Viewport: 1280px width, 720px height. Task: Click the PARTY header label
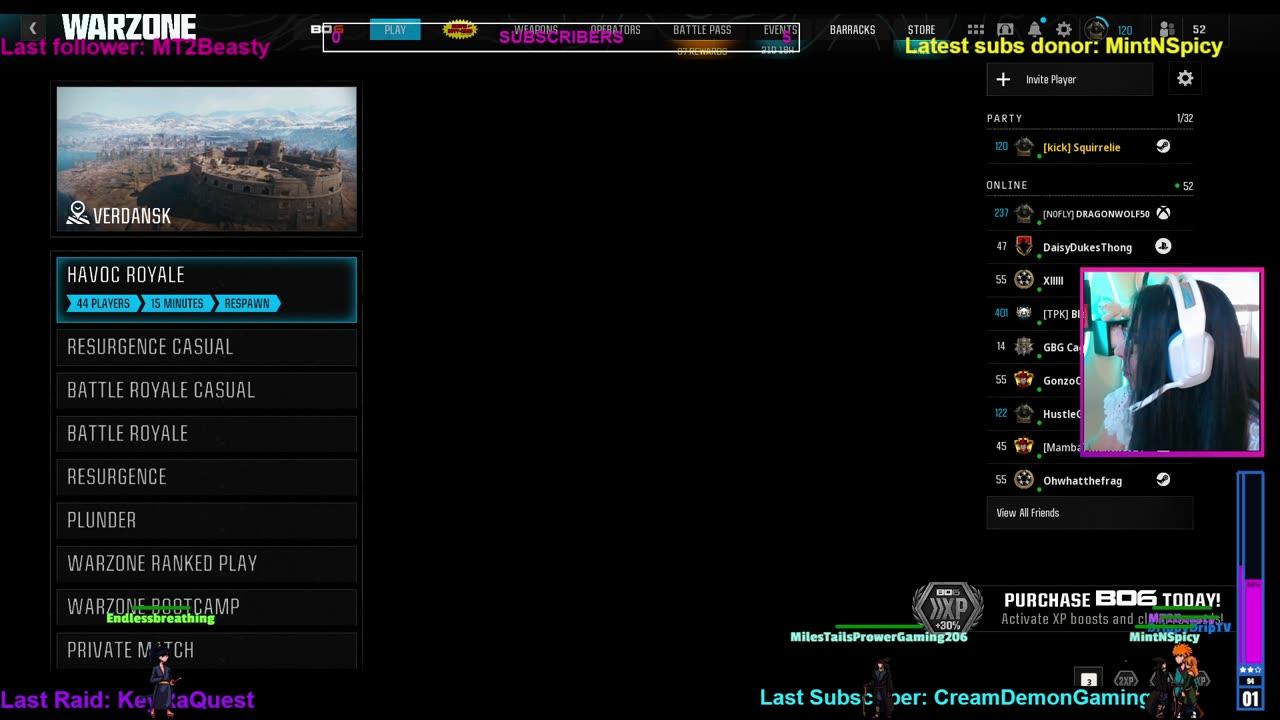pyautogui.click(x=1004, y=118)
